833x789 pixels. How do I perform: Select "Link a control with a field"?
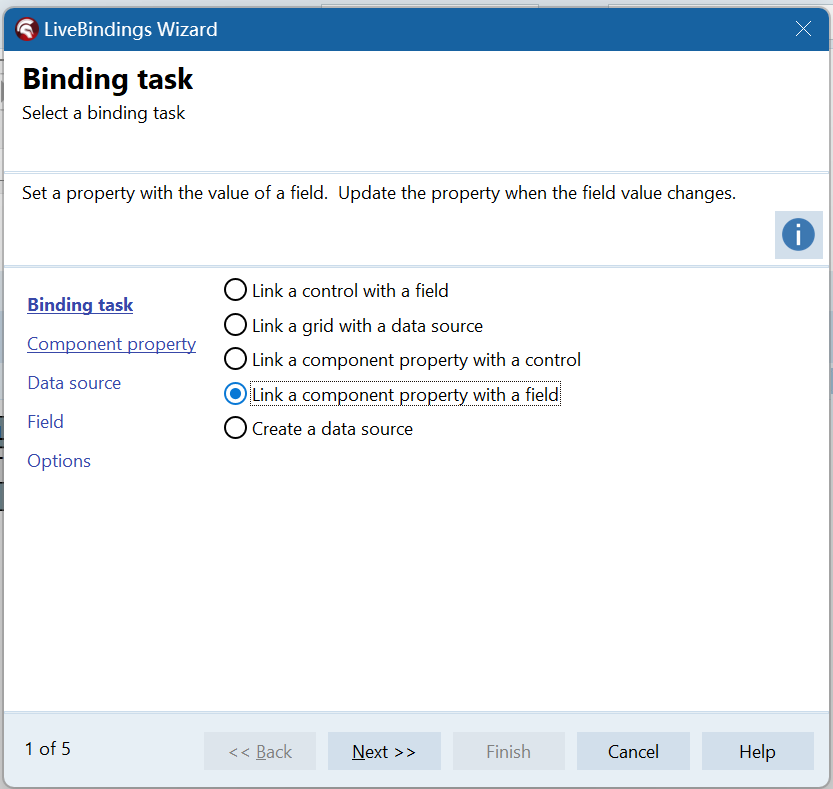point(235,291)
